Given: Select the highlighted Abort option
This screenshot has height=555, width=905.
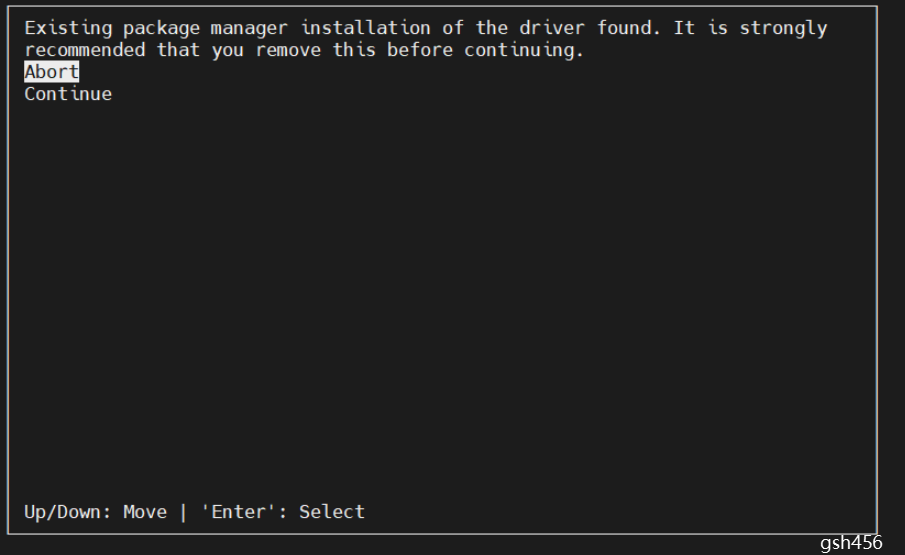Looking at the screenshot, I should click(x=51, y=72).
